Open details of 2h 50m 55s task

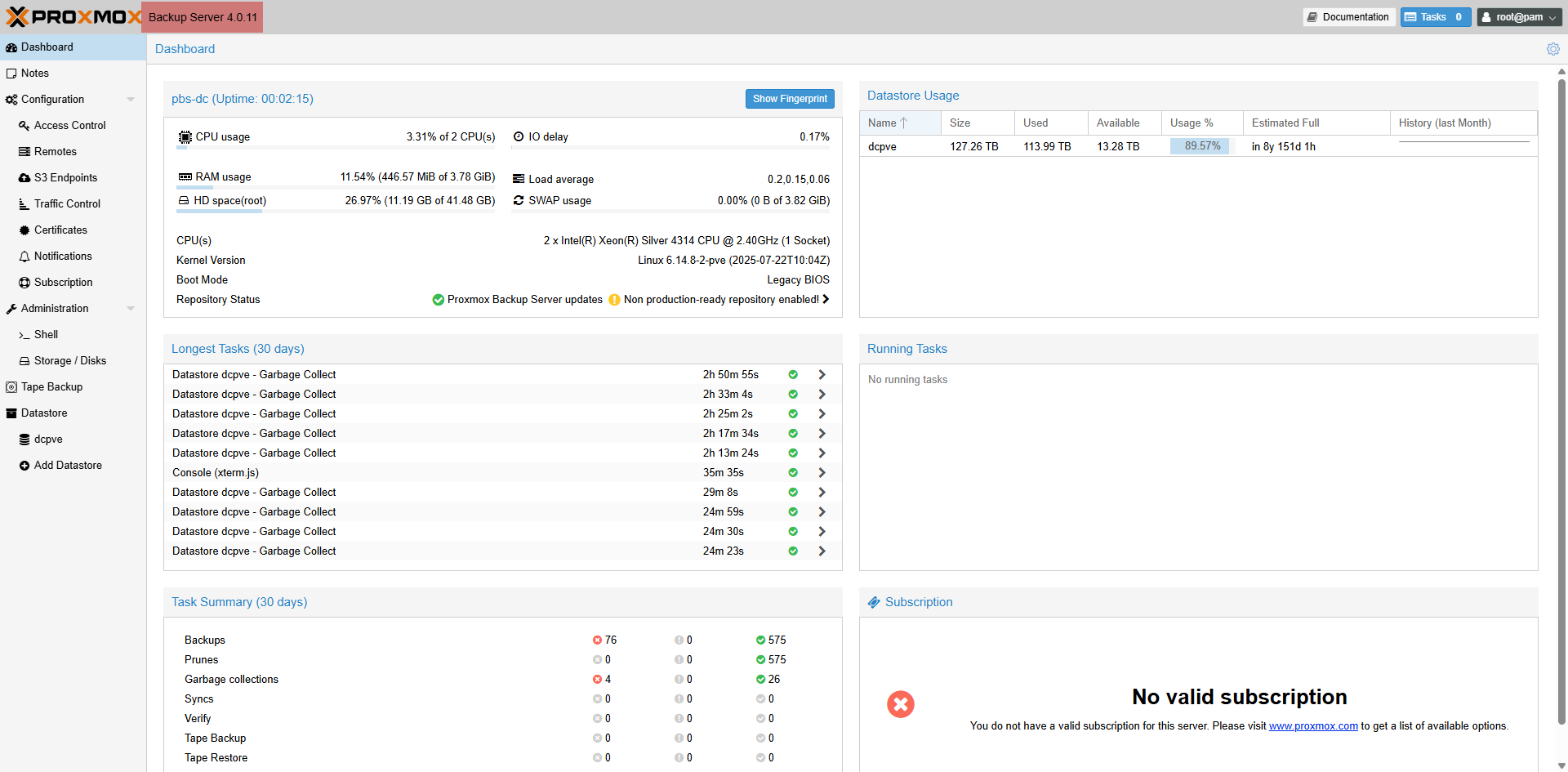point(822,375)
